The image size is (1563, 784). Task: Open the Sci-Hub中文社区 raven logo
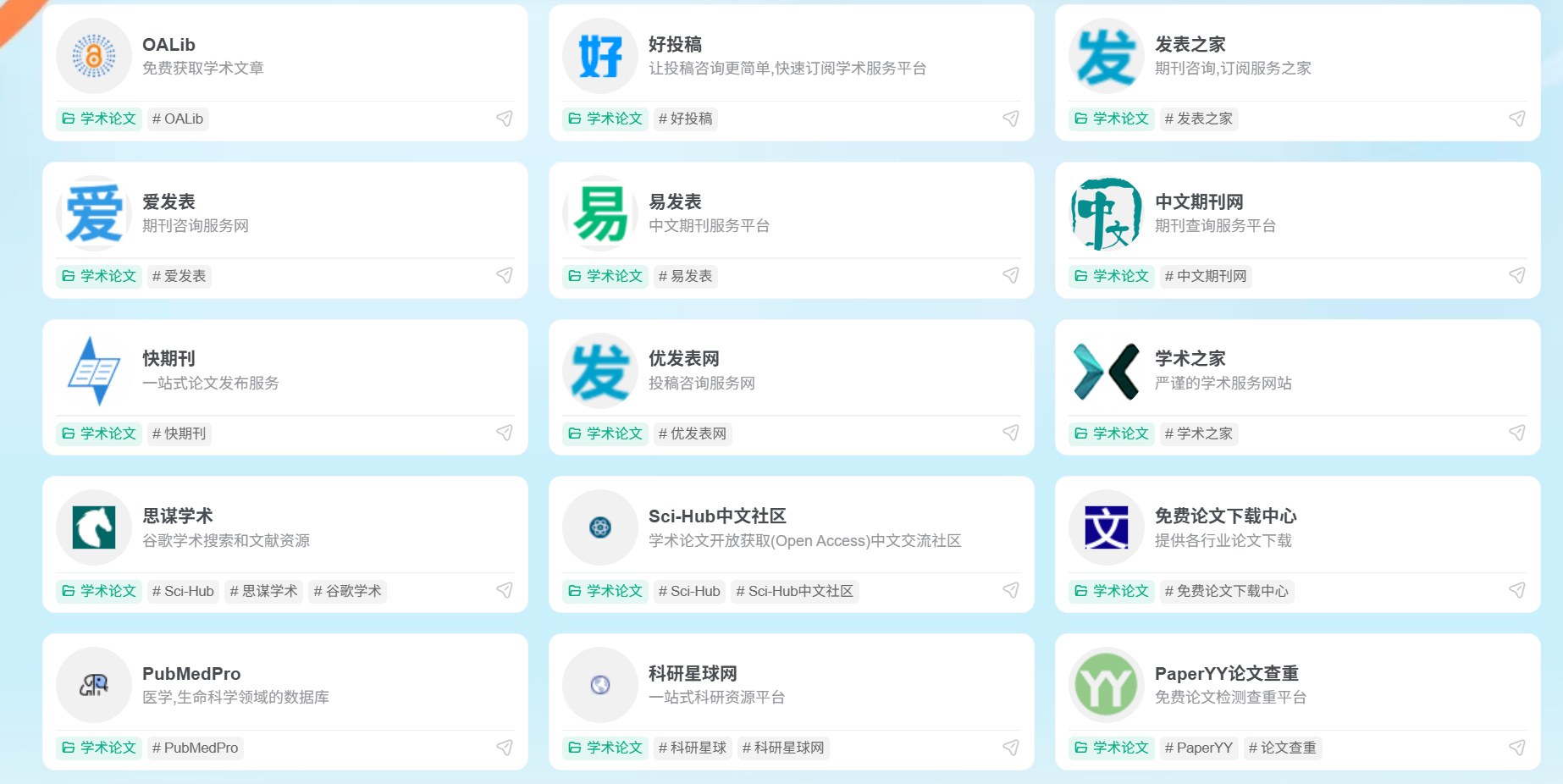click(599, 527)
